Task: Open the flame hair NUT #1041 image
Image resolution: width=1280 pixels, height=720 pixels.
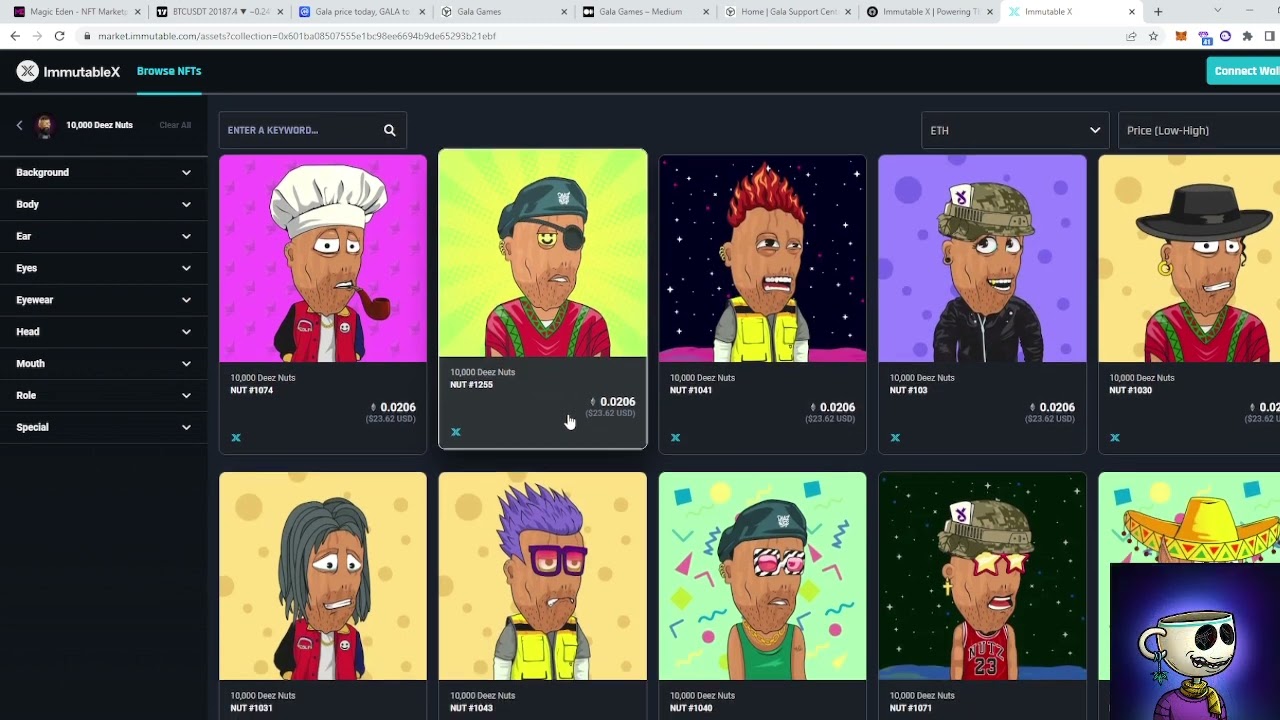Action: tap(763, 258)
